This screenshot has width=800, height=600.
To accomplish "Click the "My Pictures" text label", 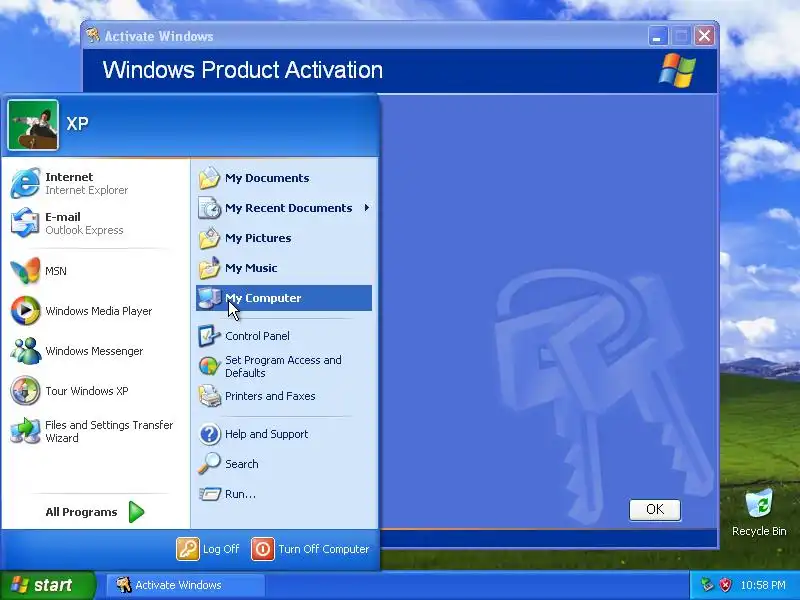I will pyautogui.click(x=258, y=238).
